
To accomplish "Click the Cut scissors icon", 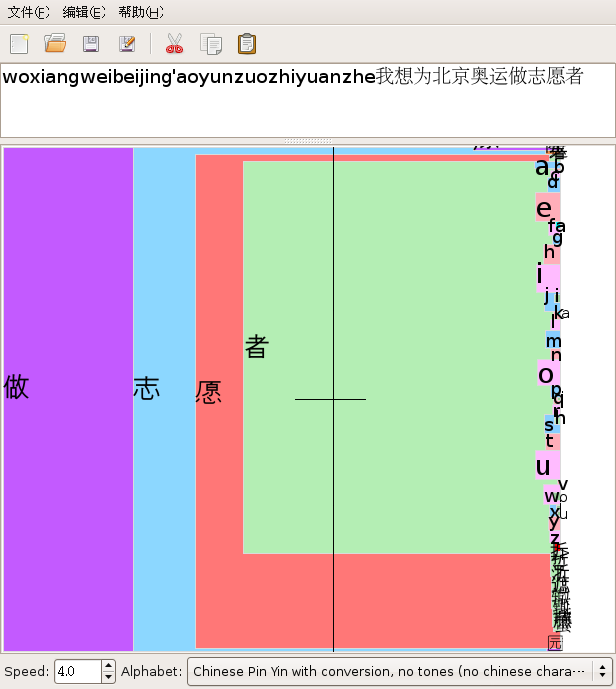I will 174,43.
